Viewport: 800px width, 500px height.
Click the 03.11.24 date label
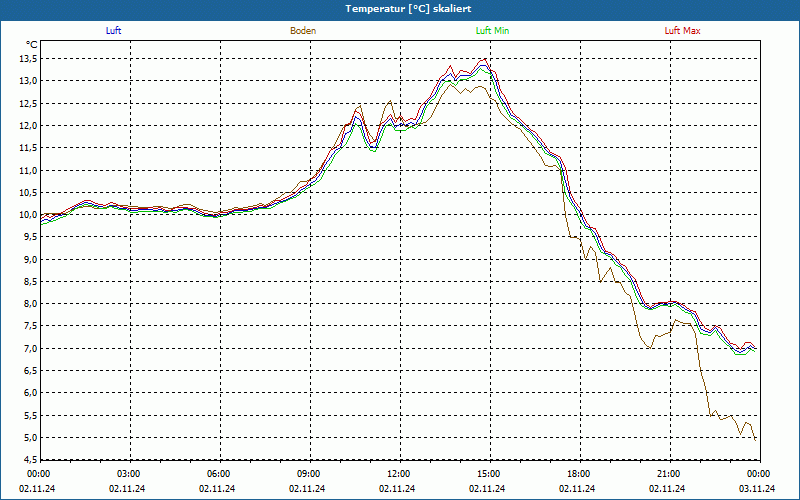(x=757, y=489)
